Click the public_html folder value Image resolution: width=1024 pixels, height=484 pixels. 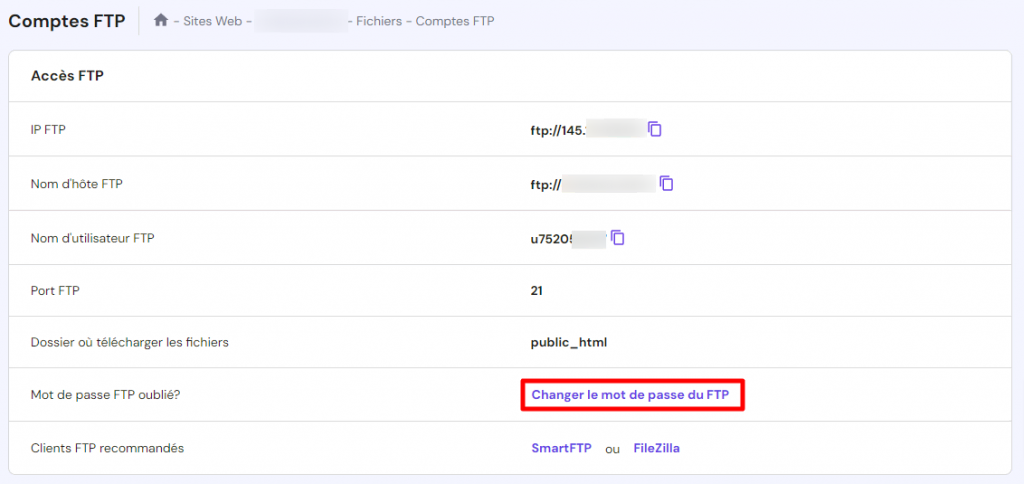568,342
